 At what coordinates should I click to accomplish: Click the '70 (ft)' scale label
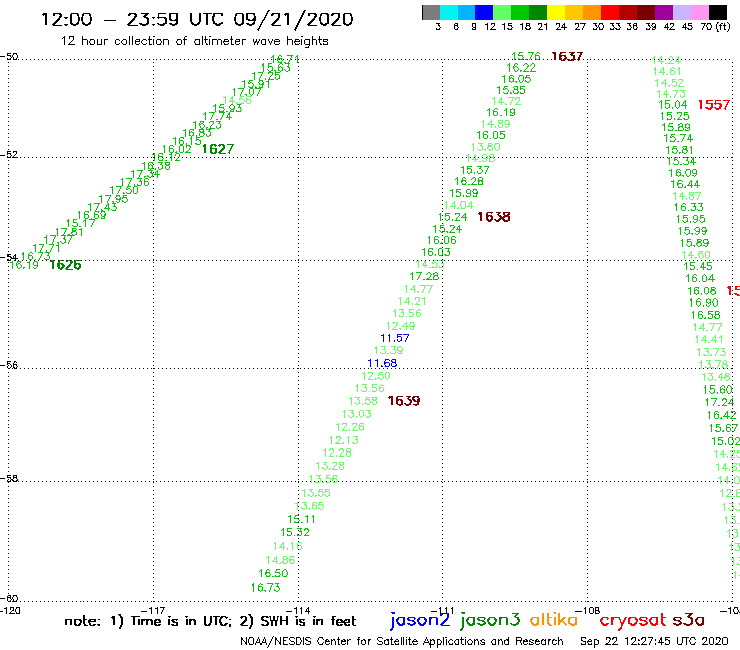(715, 26)
